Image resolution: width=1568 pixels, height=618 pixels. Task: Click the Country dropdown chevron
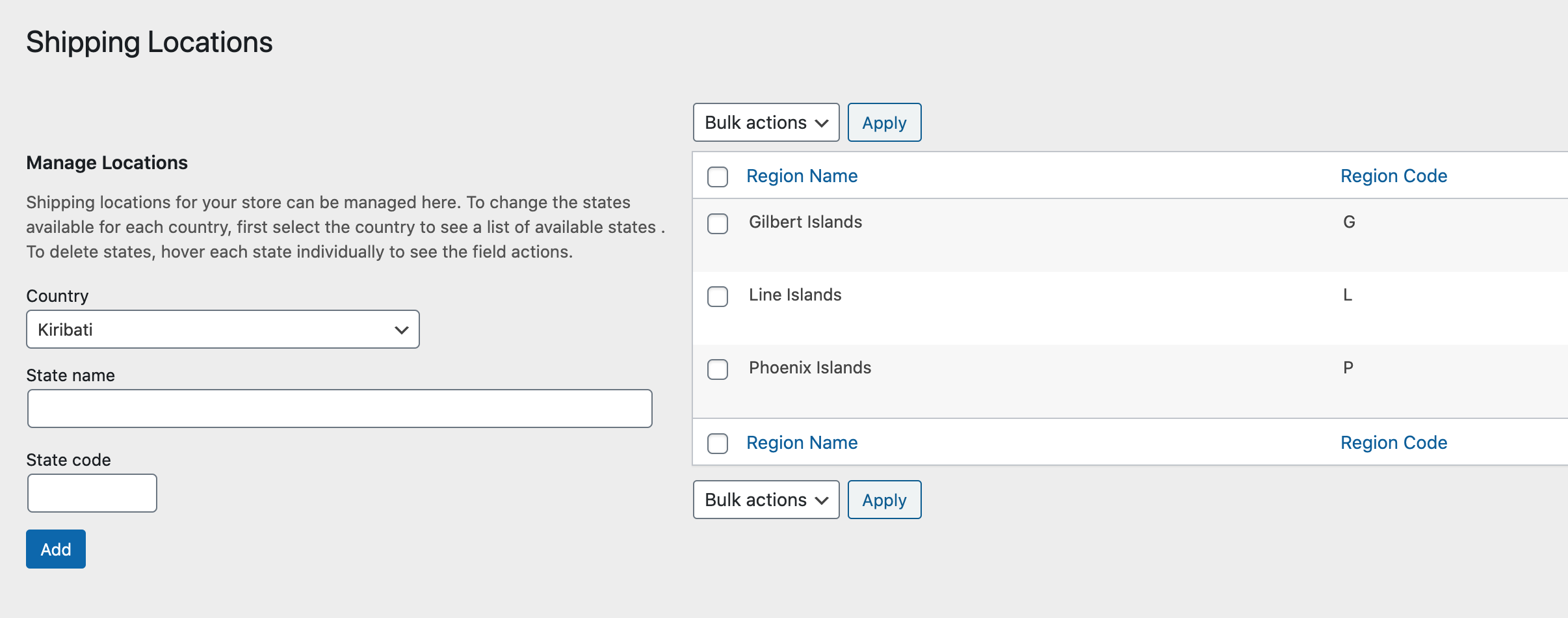tap(400, 329)
